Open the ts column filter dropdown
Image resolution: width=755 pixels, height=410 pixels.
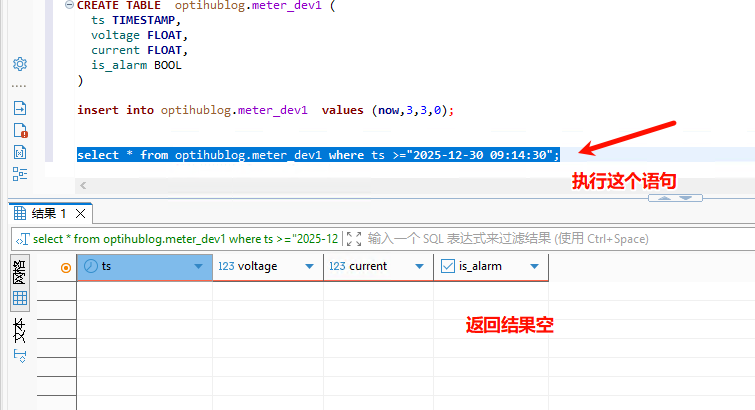tap(198, 267)
